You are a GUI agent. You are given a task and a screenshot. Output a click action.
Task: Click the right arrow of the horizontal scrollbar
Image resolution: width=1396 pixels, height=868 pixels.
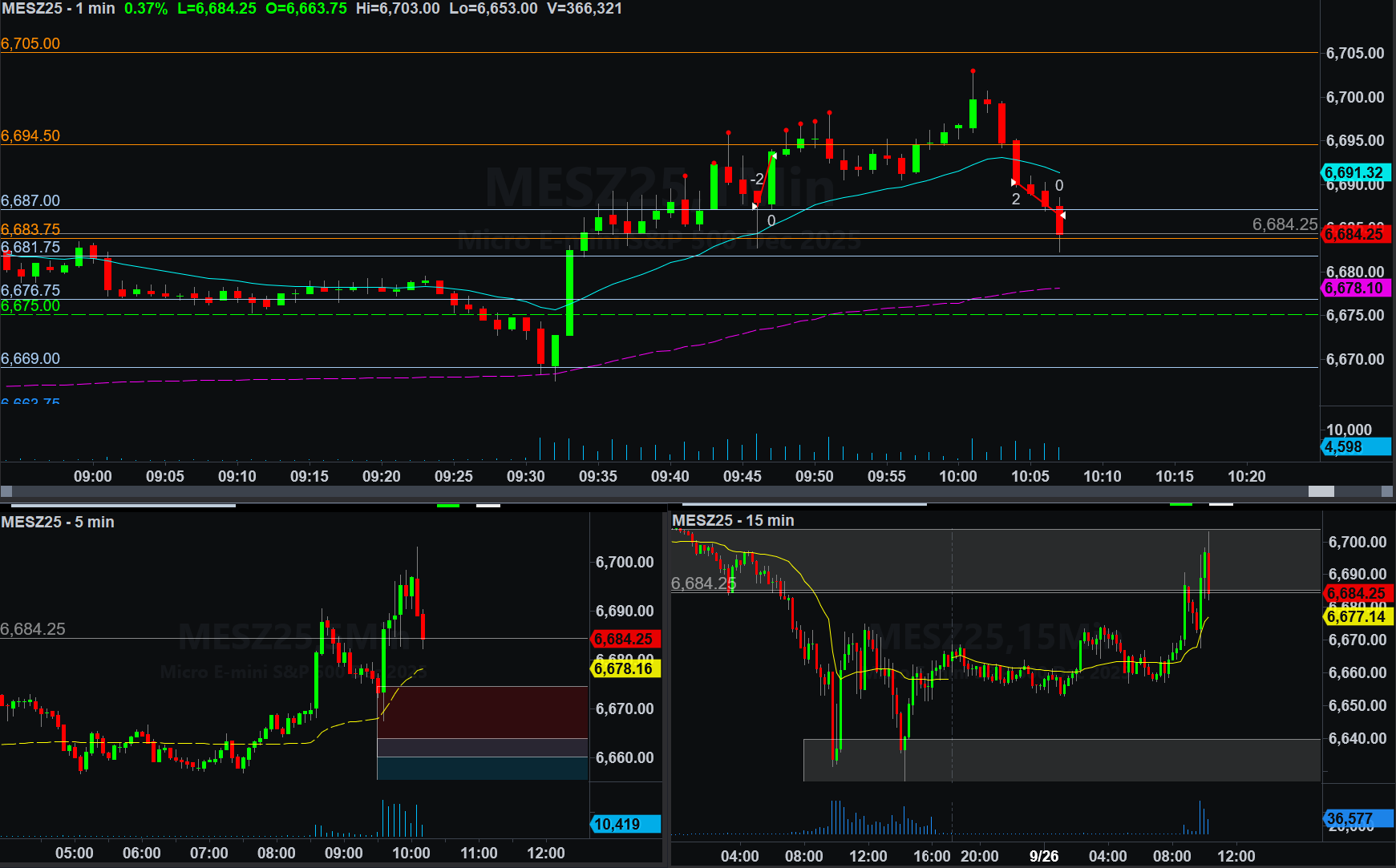(1388, 491)
